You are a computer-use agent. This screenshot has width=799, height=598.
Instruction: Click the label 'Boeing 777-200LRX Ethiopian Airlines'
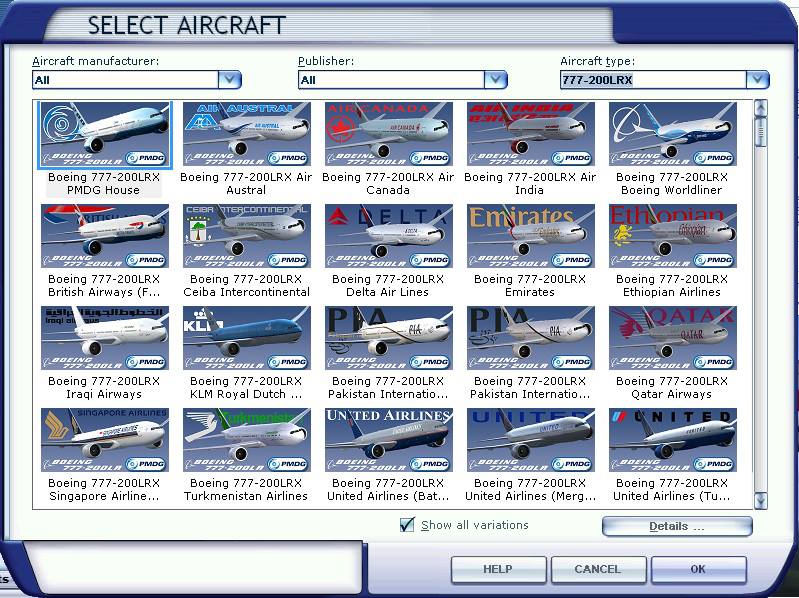coord(672,286)
